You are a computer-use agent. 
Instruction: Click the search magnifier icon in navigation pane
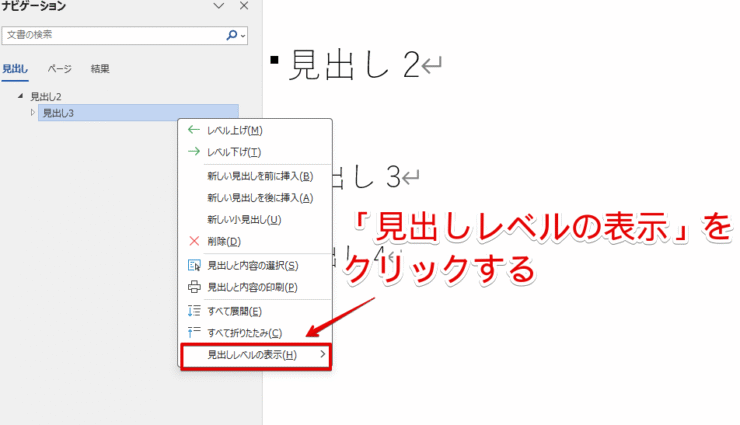click(231, 35)
